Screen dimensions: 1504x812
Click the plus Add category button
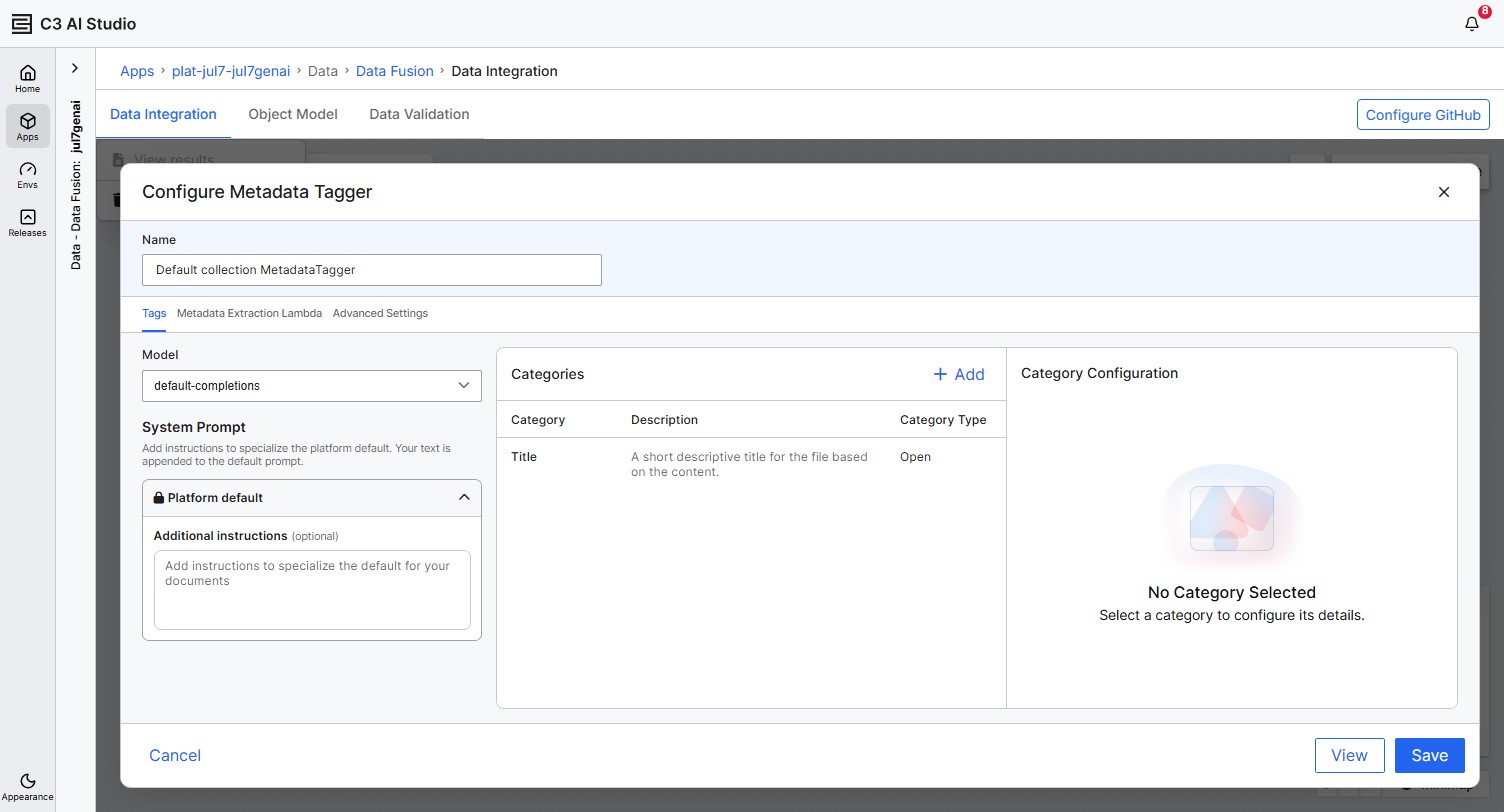pos(959,374)
